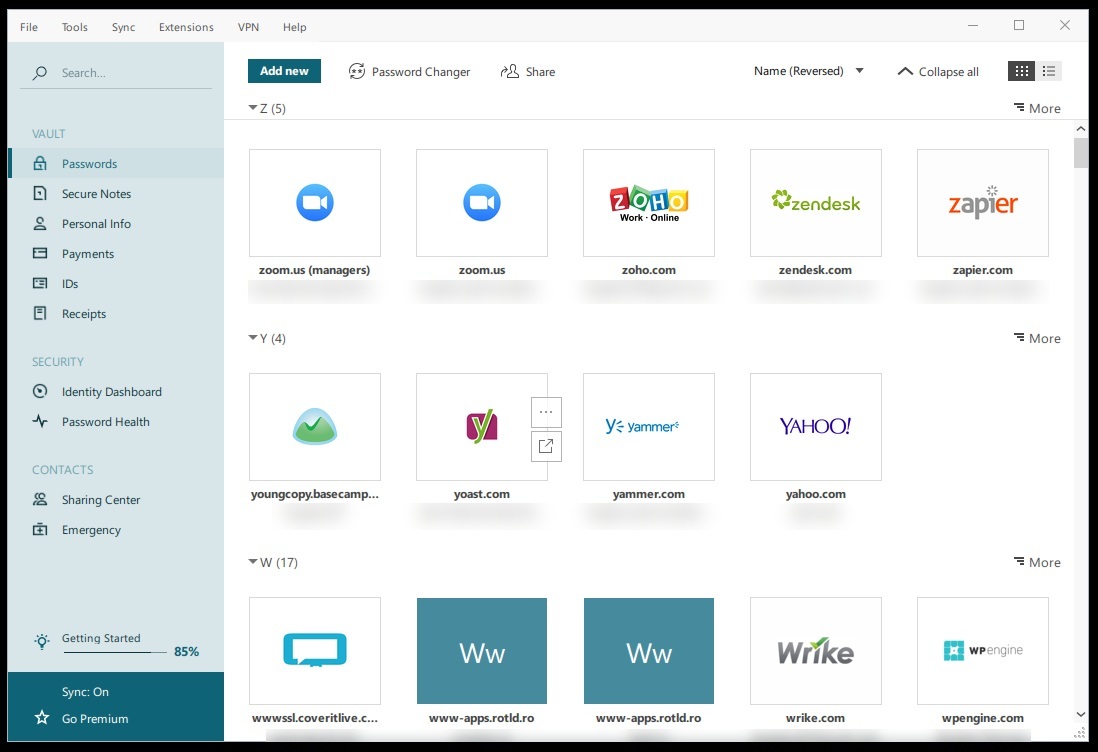The image size is (1098, 752).
Task: Open the File menu
Action: pyautogui.click(x=29, y=27)
